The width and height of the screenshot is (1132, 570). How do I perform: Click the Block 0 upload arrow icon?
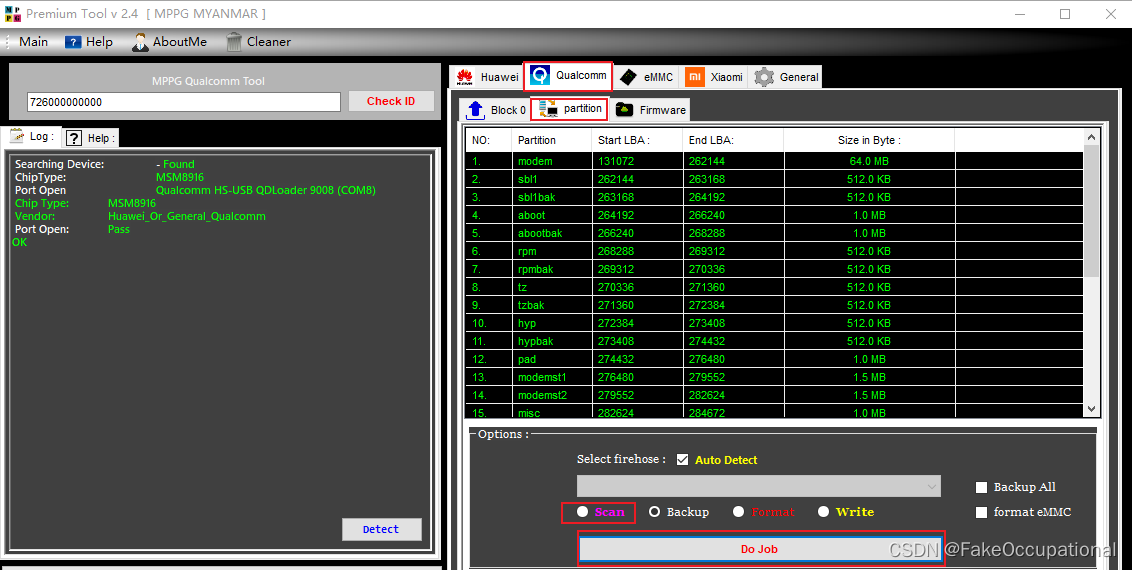point(475,110)
